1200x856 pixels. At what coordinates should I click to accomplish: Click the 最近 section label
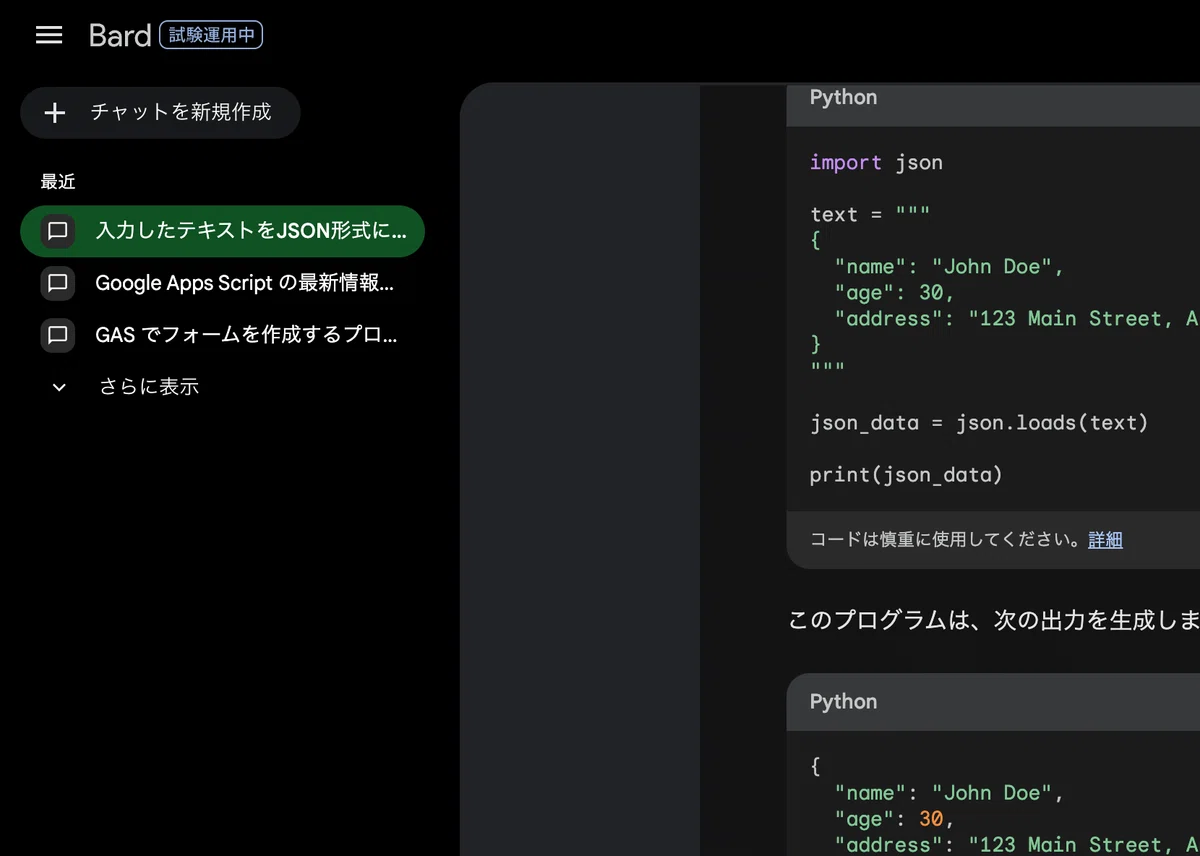pos(58,182)
